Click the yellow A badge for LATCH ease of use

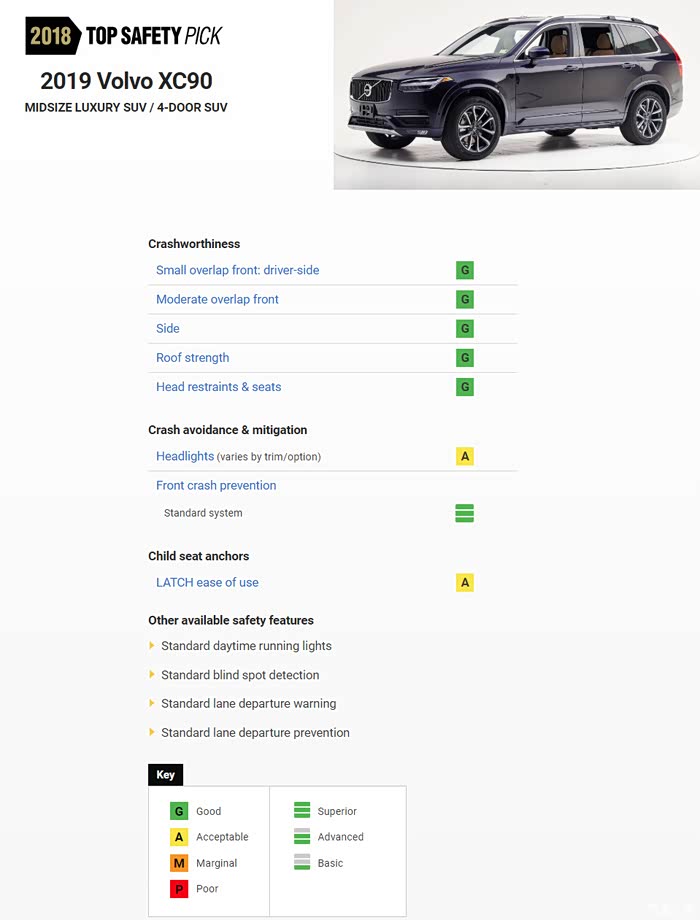pos(465,583)
